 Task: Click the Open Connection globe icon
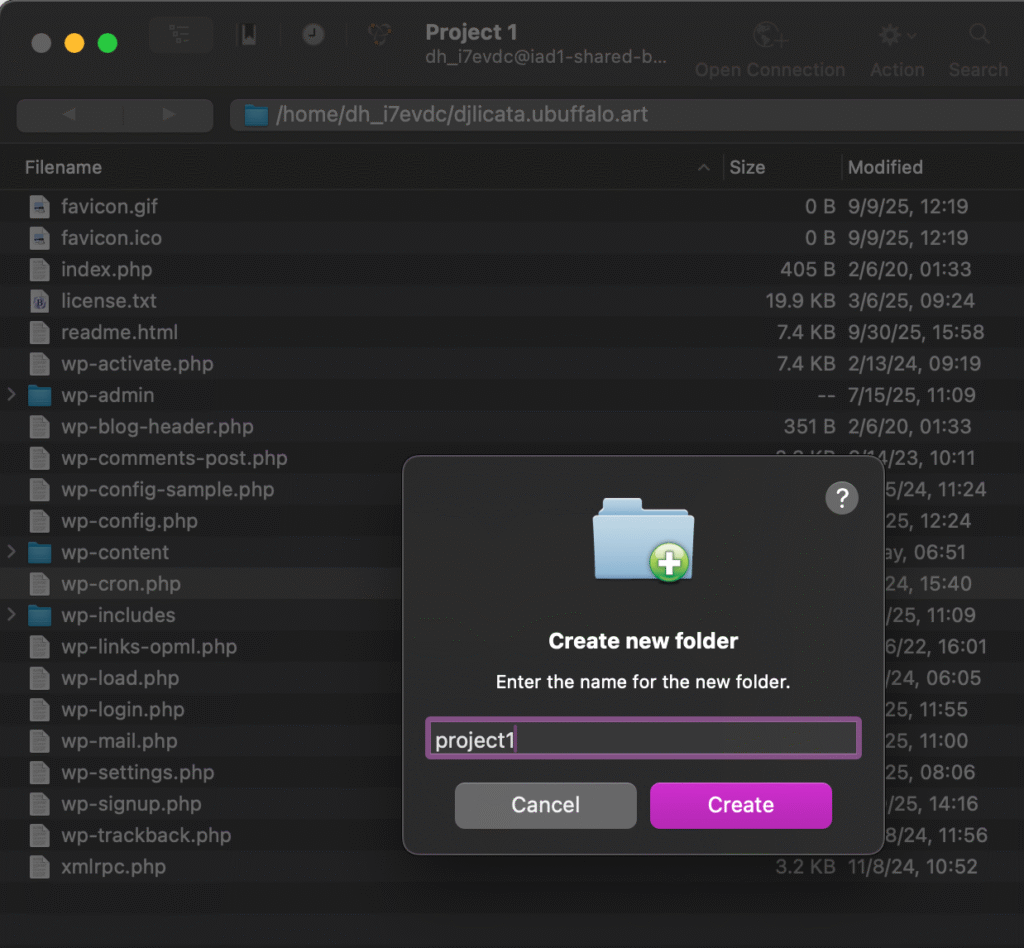[769, 37]
